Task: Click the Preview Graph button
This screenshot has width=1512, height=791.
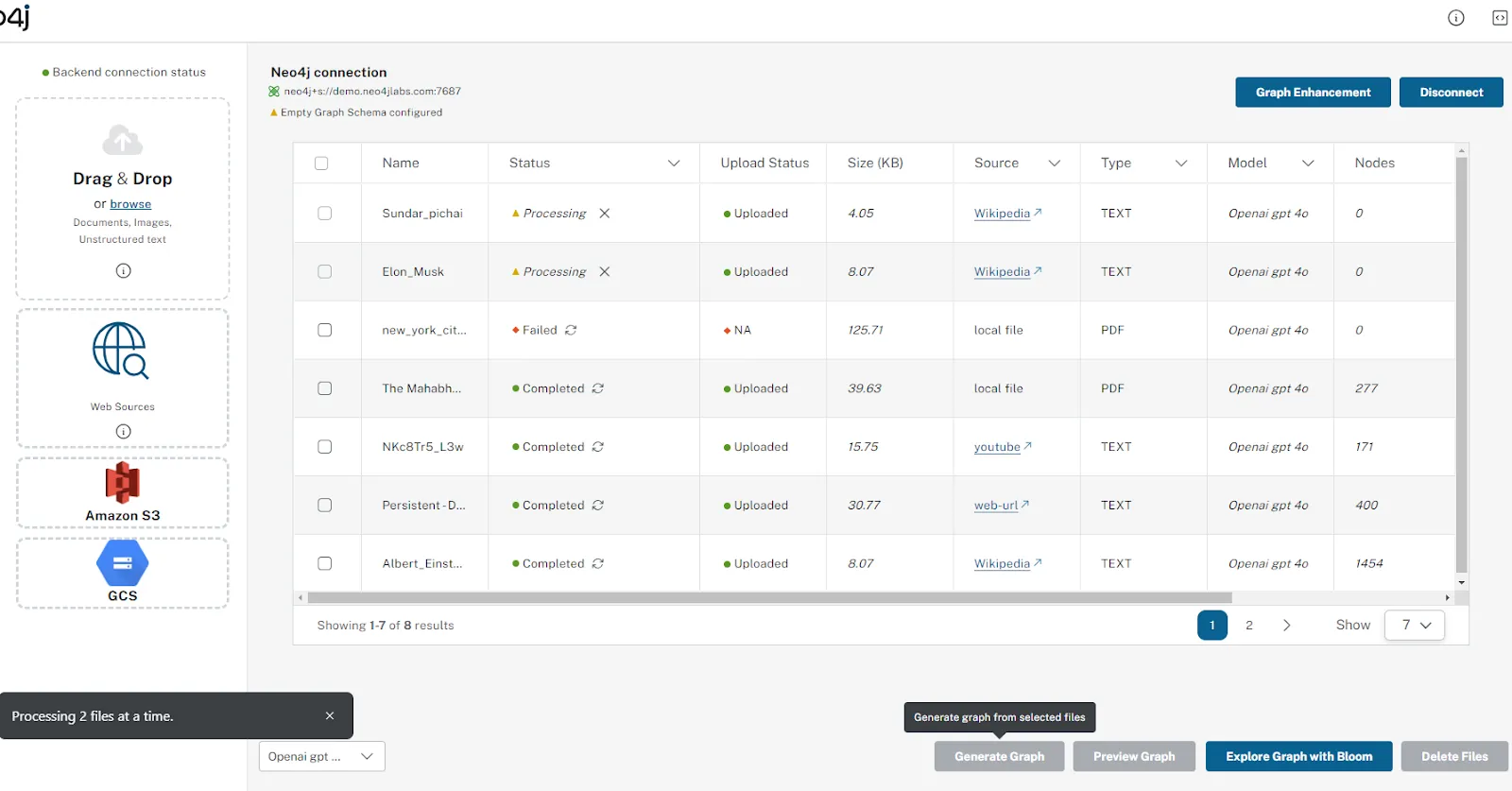Action: (x=1134, y=756)
